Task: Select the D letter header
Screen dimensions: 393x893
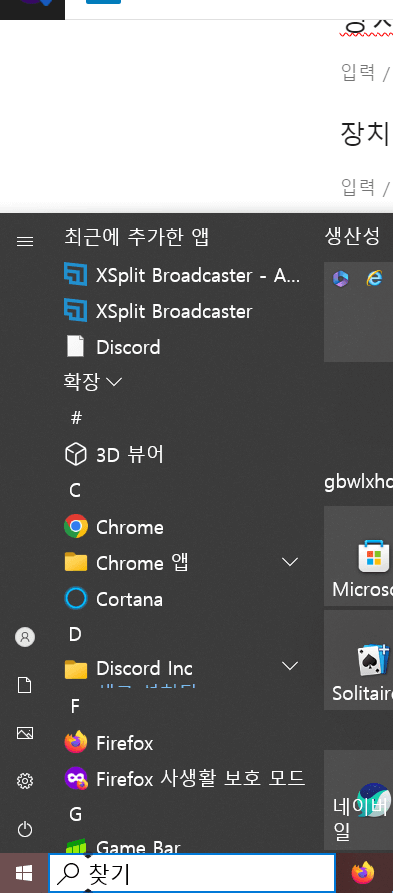Action: tap(75, 634)
